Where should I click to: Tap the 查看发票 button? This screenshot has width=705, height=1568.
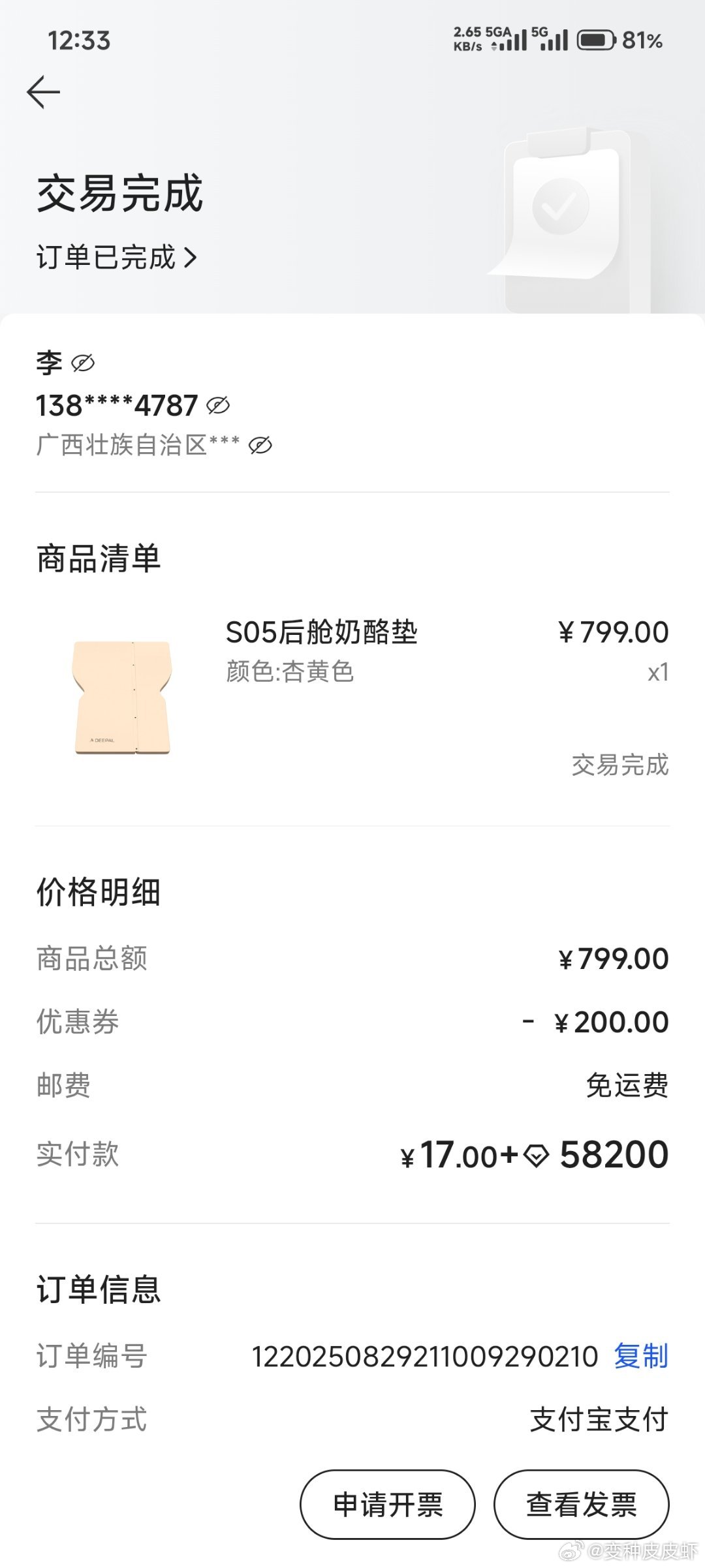point(581,1504)
